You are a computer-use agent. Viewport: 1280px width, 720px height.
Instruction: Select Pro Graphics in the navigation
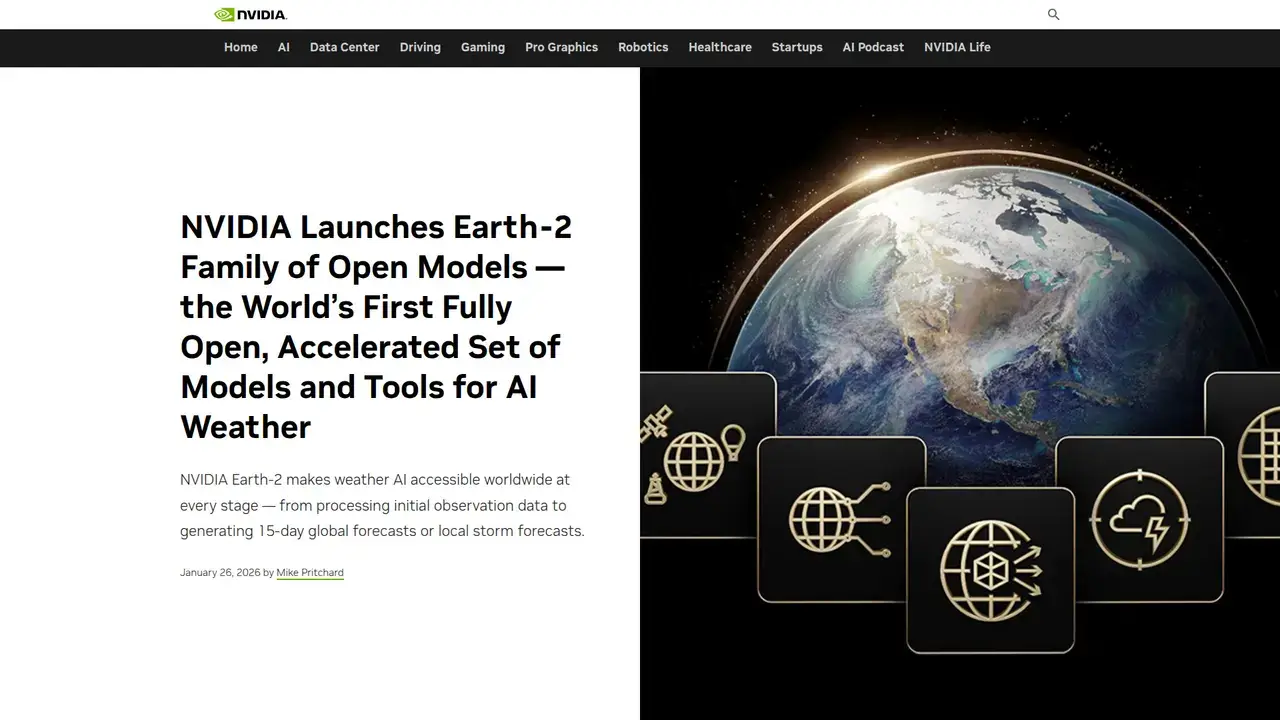[561, 47]
